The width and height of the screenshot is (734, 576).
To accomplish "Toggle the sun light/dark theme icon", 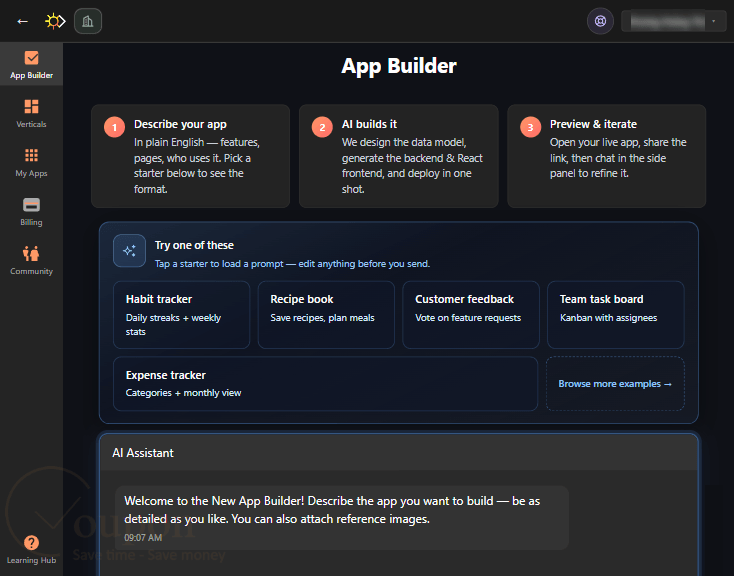I will 55,22.
